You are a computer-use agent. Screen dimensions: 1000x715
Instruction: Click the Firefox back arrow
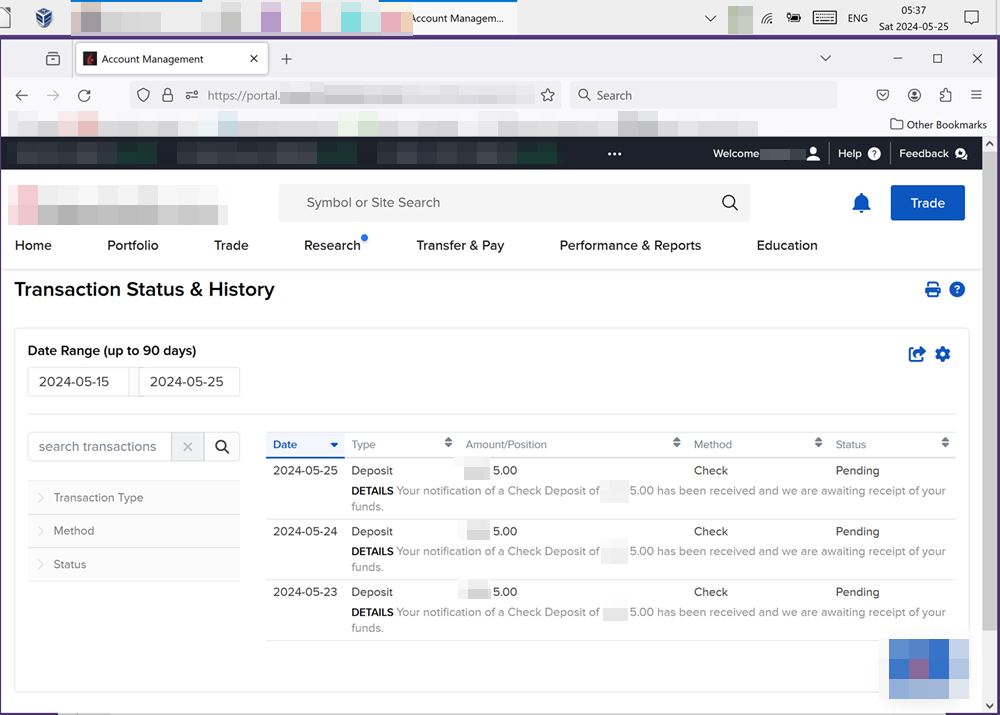point(22,96)
